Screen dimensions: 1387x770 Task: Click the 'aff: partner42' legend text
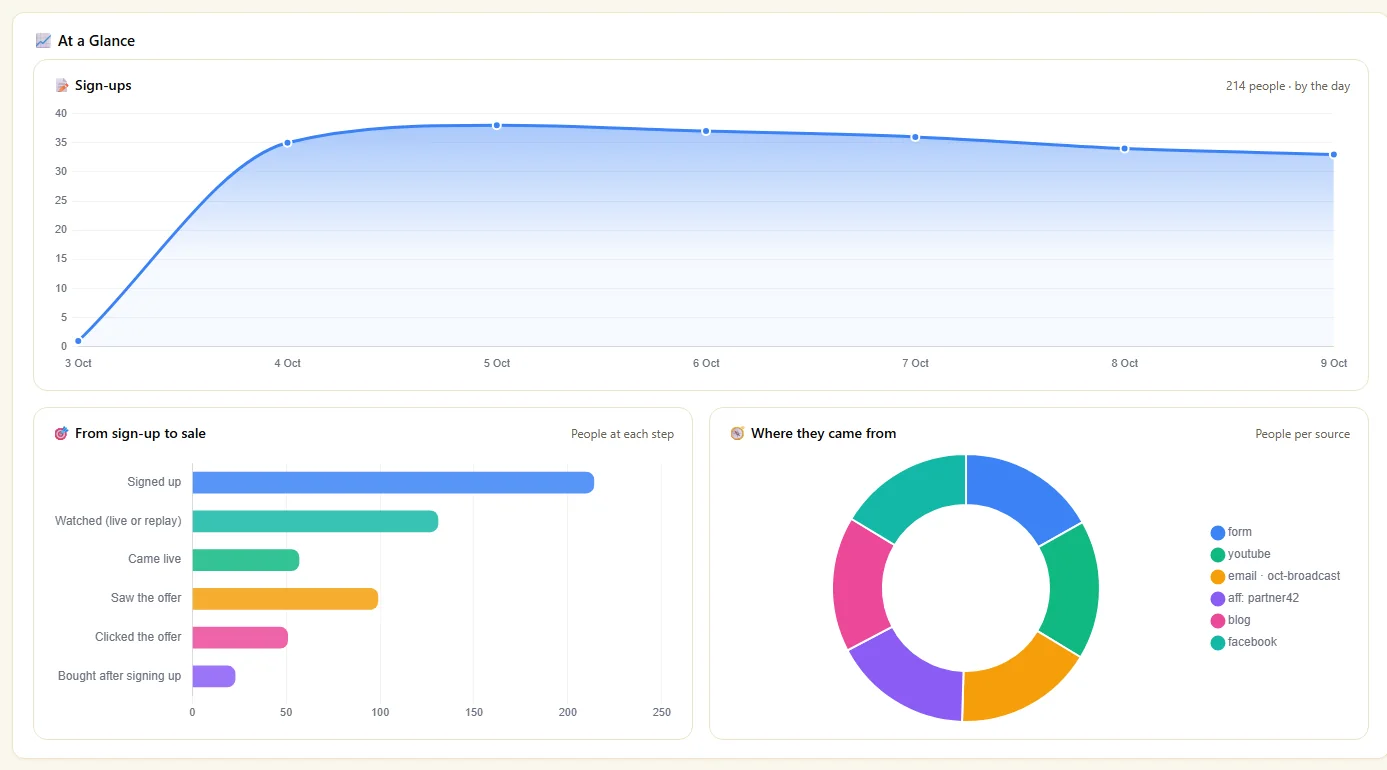tap(1263, 599)
